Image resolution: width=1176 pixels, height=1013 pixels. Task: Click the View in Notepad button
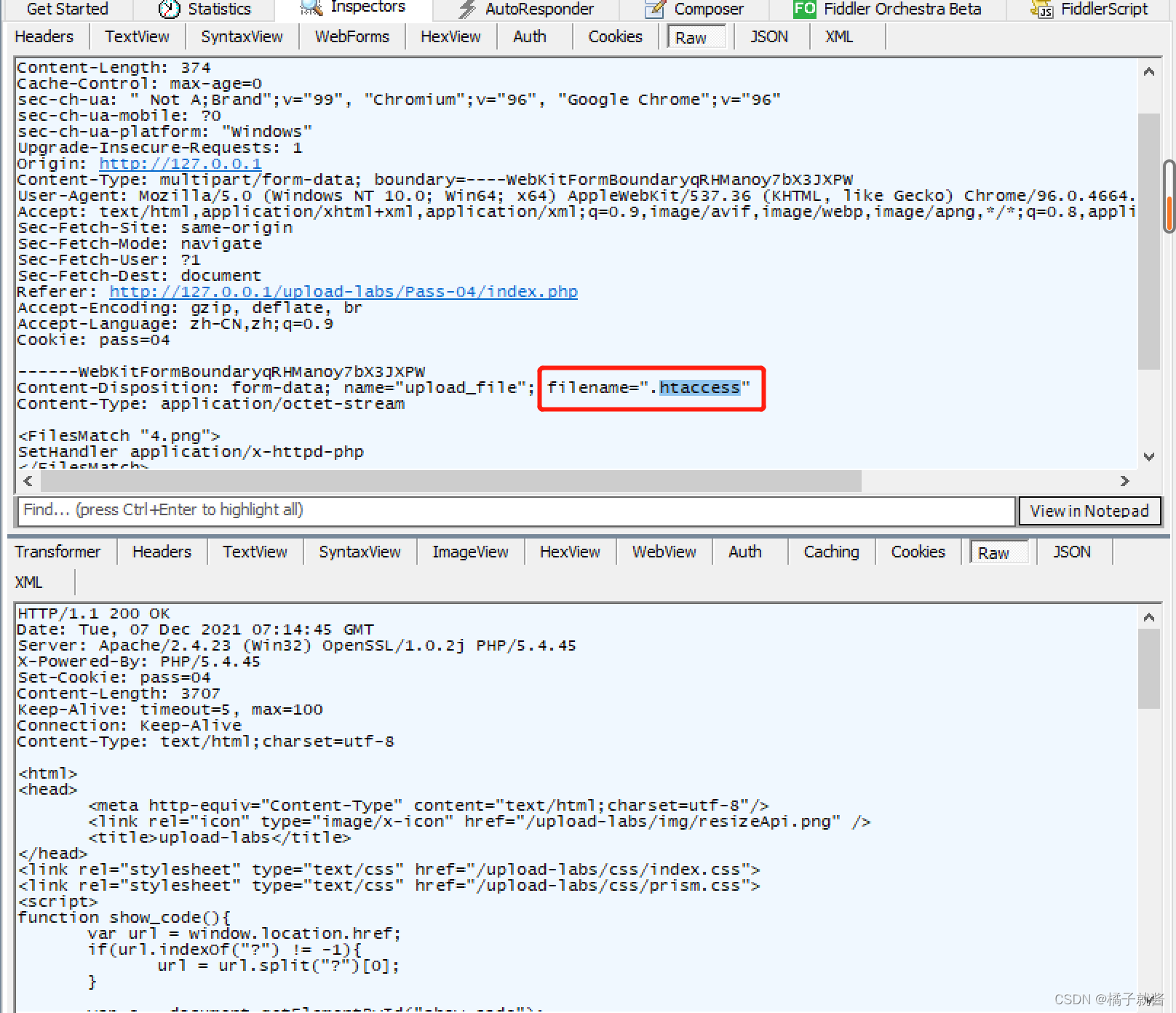tap(1089, 511)
